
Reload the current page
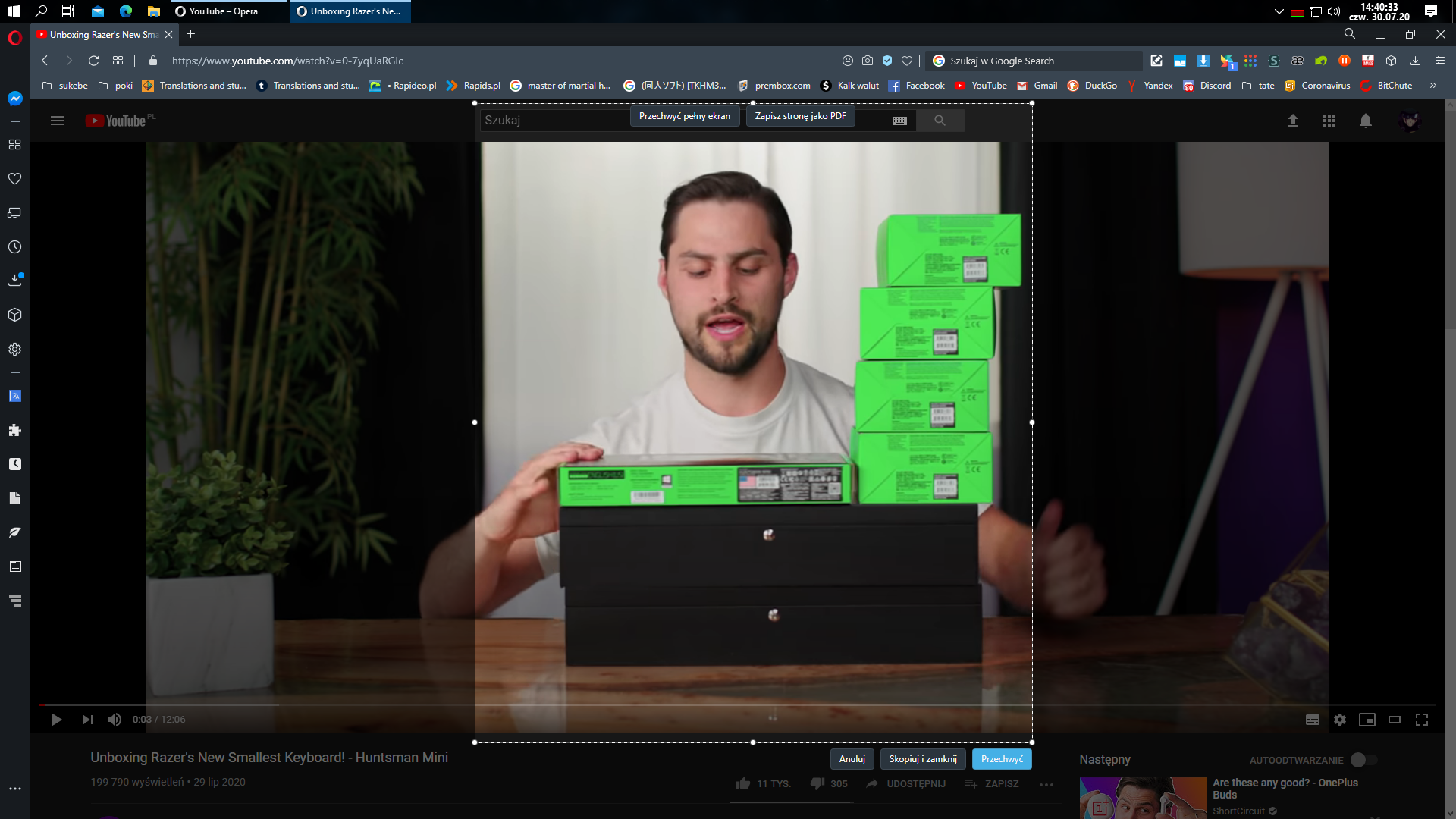click(93, 61)
